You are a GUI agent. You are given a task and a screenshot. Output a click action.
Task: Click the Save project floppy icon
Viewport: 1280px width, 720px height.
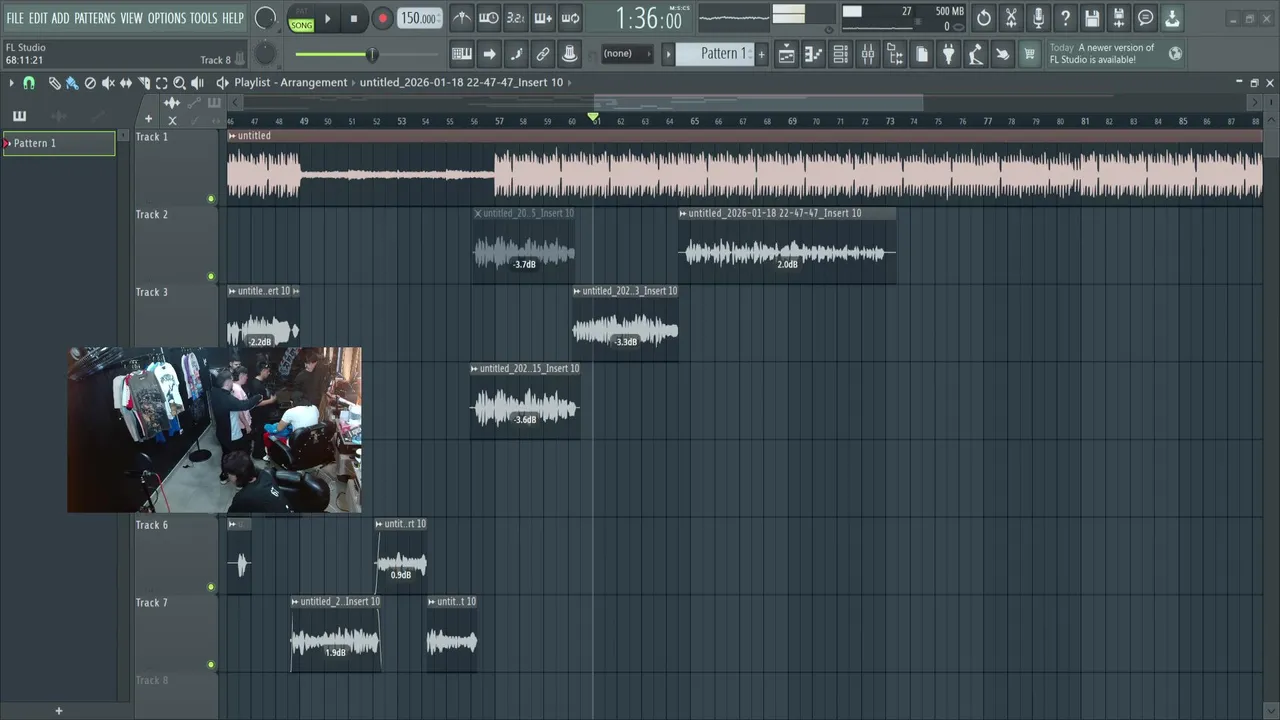coord(1092,18)
